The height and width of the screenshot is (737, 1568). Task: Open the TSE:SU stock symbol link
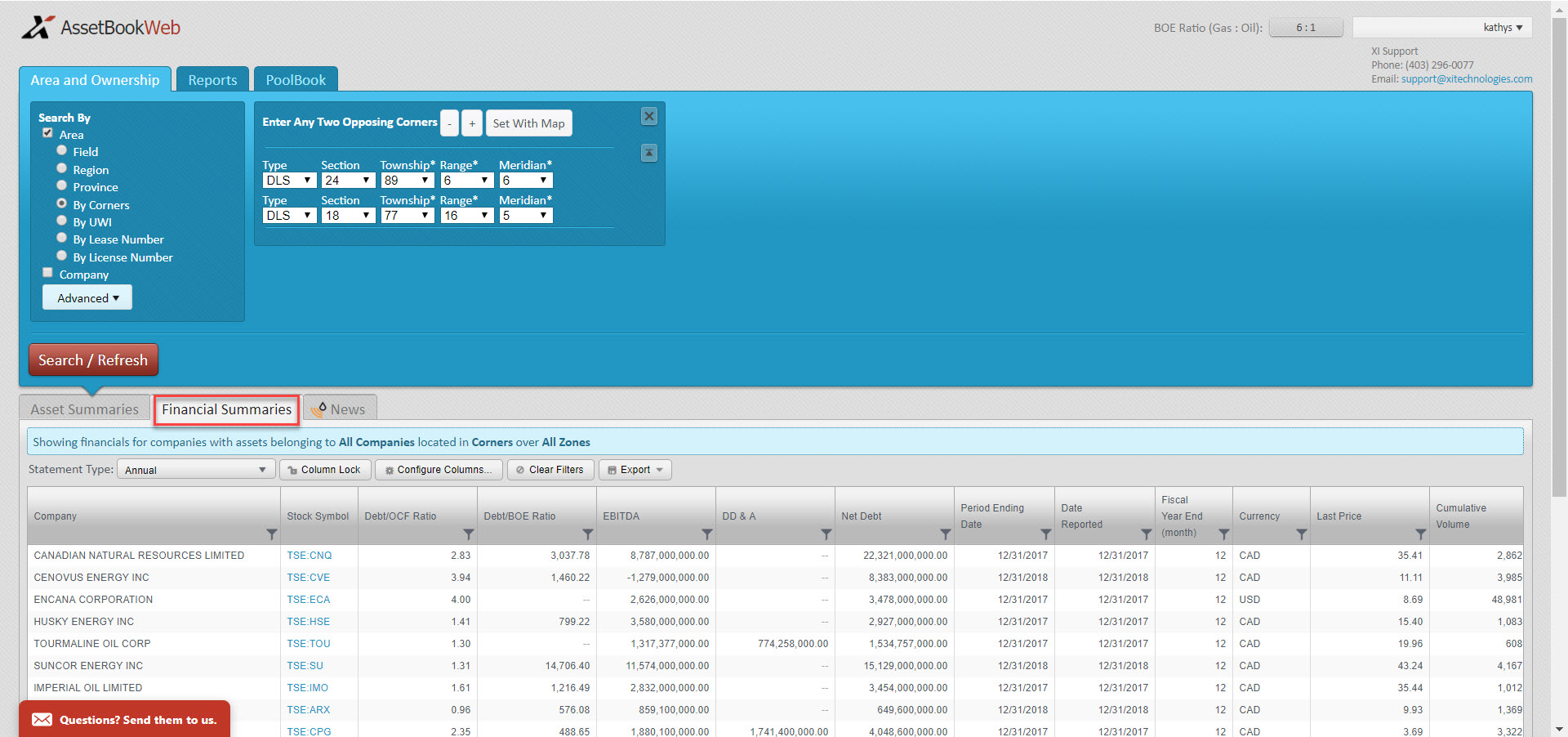(305, 666)
